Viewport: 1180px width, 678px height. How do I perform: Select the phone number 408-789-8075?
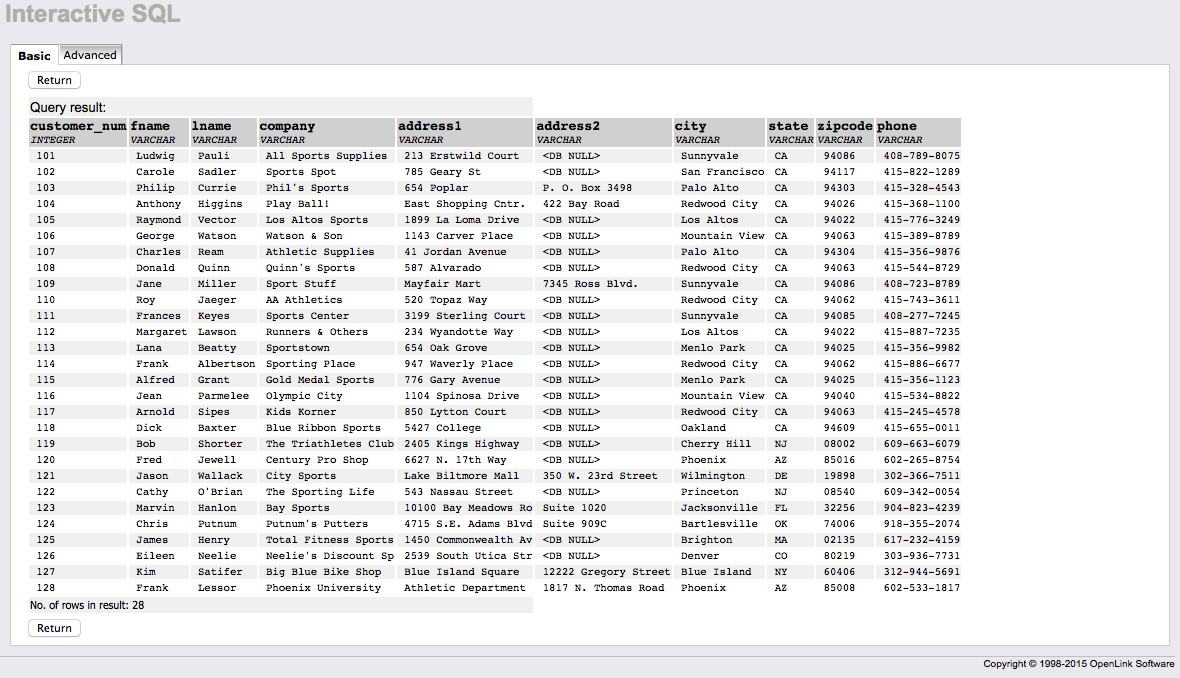(x=921, y=156)
